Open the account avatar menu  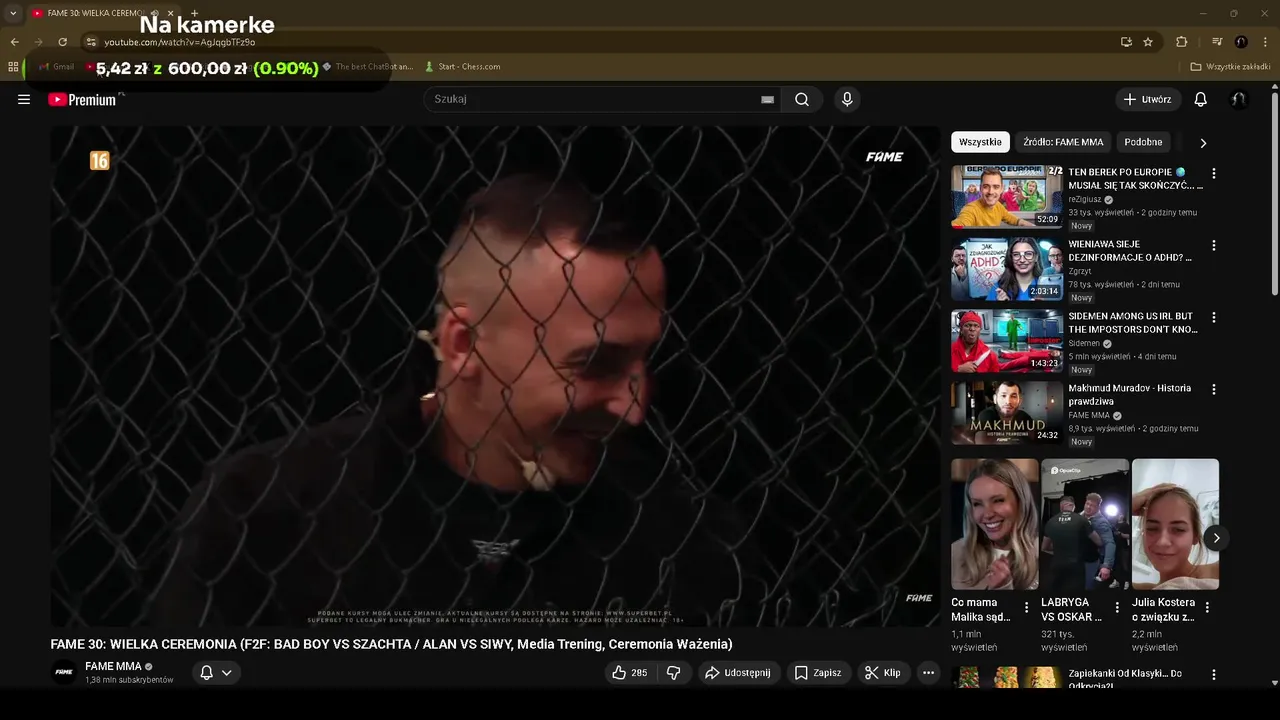click(1239, 99)
